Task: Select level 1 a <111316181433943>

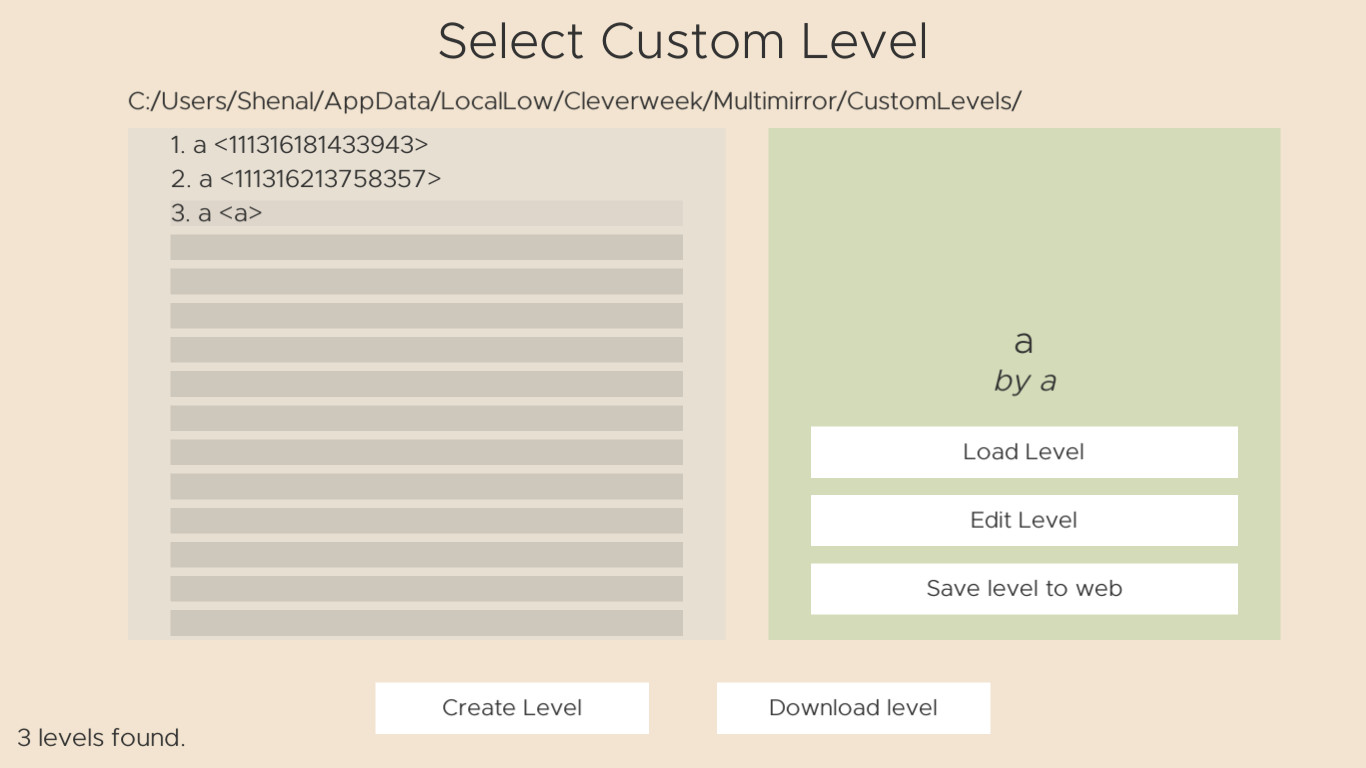Action: pyautogui.click(x=297, y=144)
